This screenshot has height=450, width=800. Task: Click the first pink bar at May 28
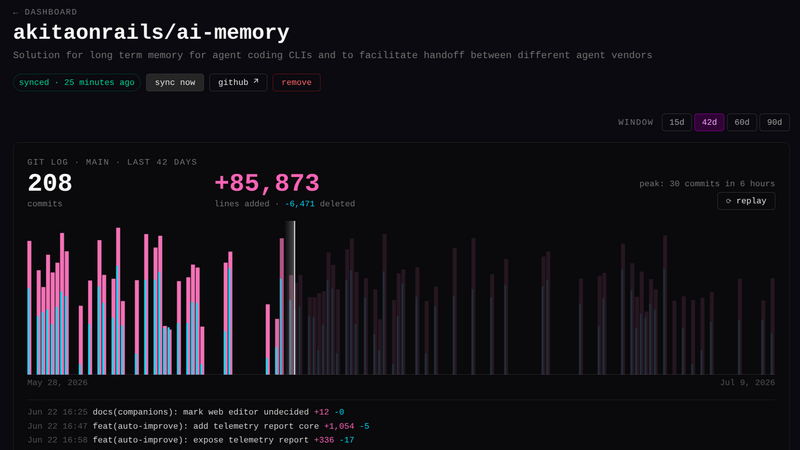click(x=29, y=308)
